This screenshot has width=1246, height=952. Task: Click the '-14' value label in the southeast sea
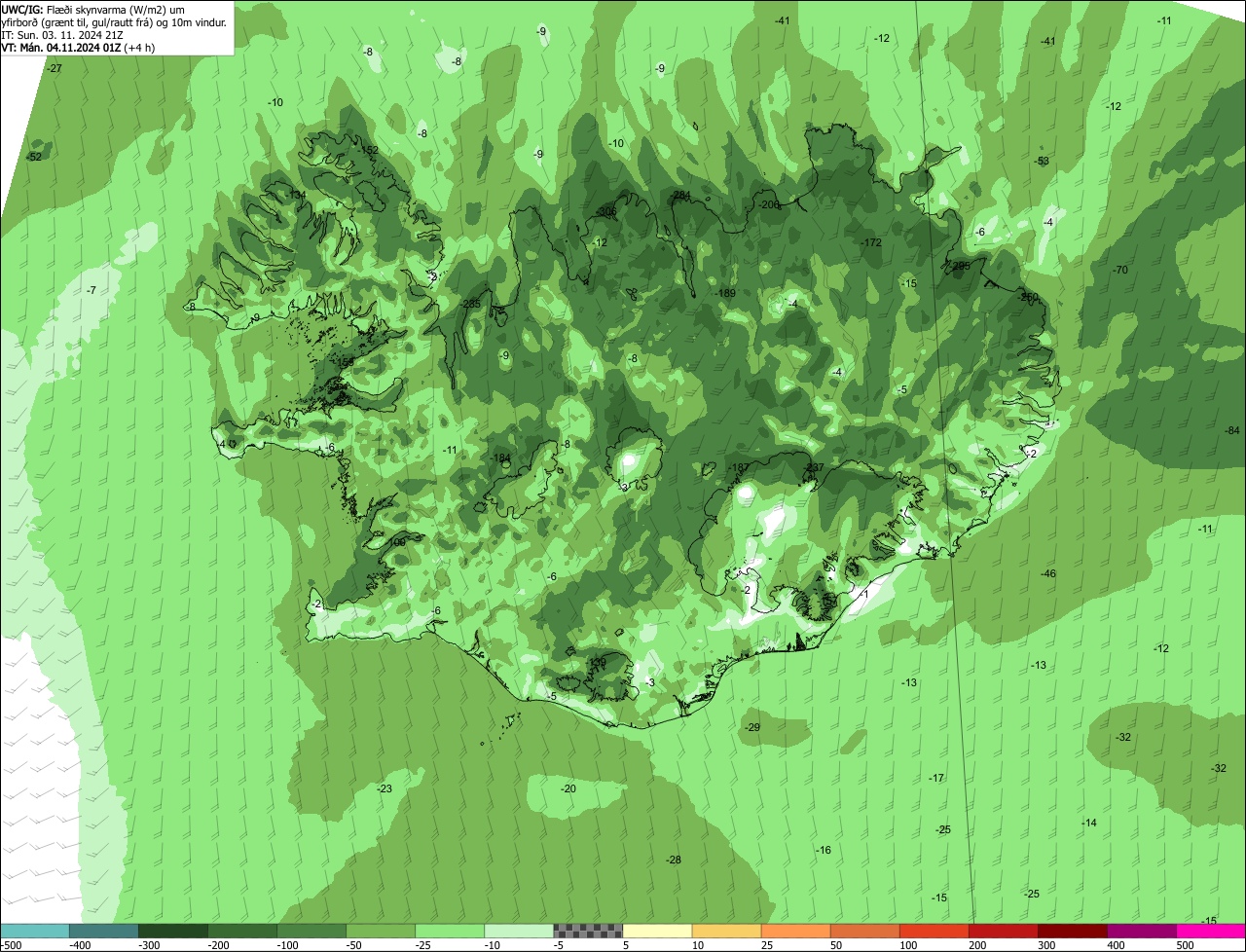[1089, 823]
